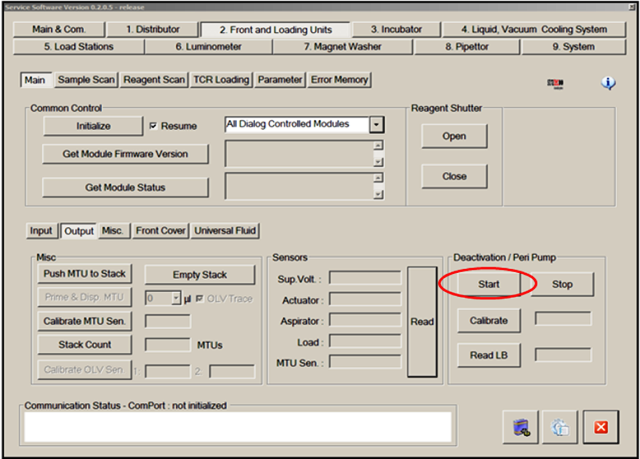The height and width of the screenshot is (459, 640).
Task: Open the Reagent Shutter
Action: point(453,136)
